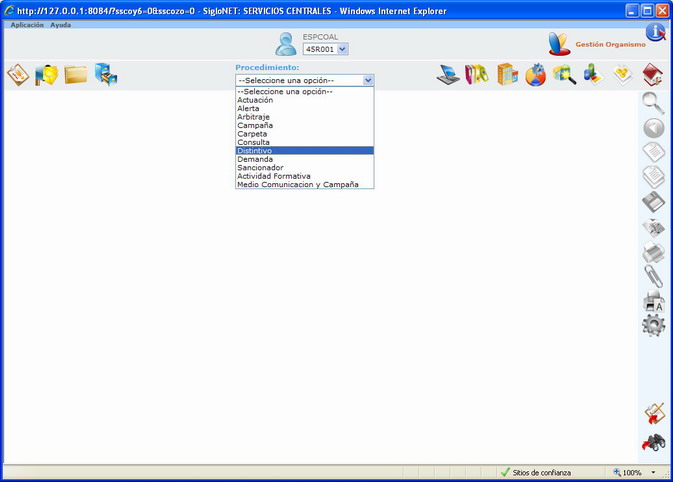Click the clipboard note icon in left toolbar

[18, 75]
